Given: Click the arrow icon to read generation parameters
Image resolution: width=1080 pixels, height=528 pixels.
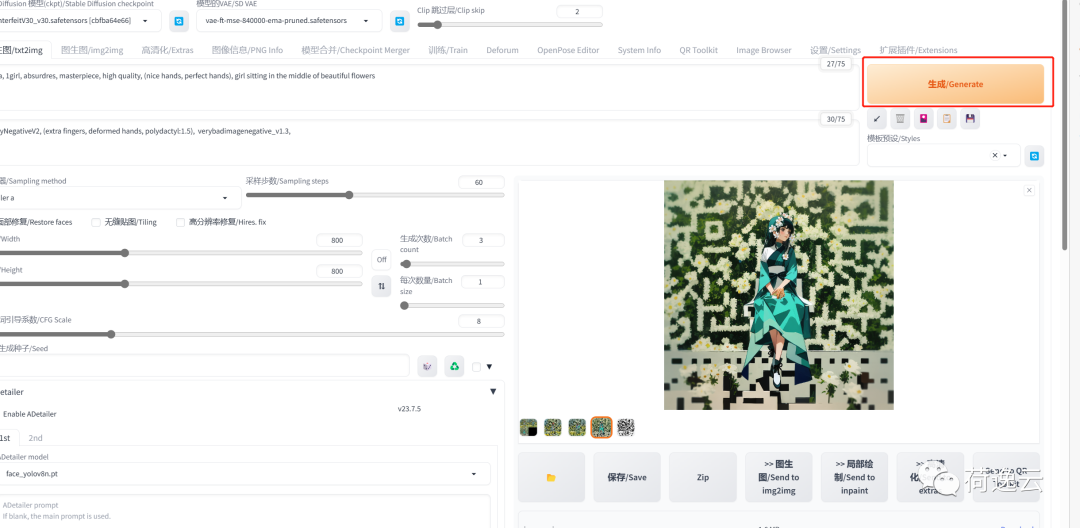Looking at the screenshot, I should point(877,119).
